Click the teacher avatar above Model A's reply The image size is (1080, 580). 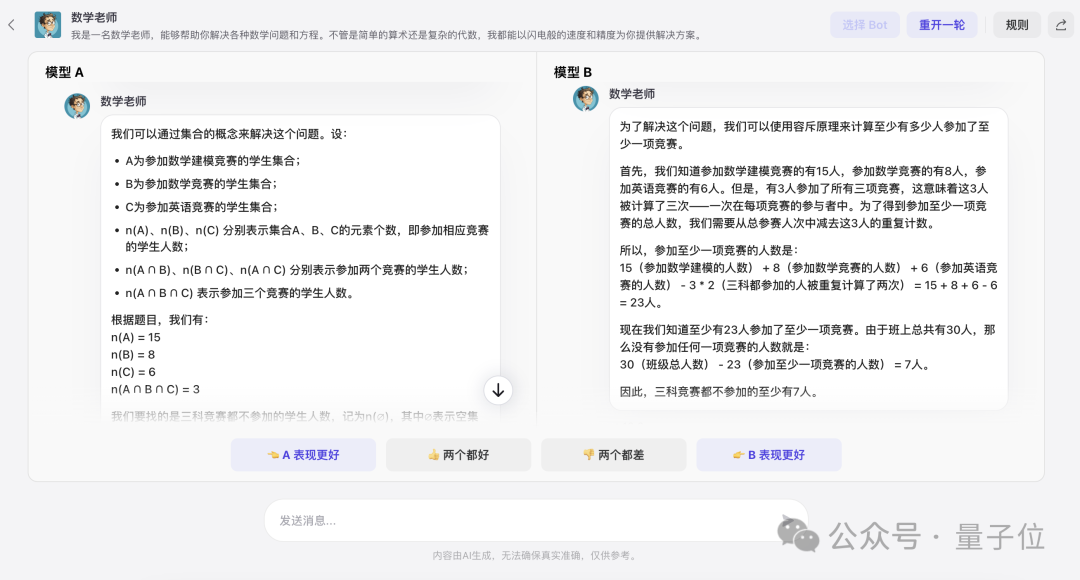tap(77, 105)
